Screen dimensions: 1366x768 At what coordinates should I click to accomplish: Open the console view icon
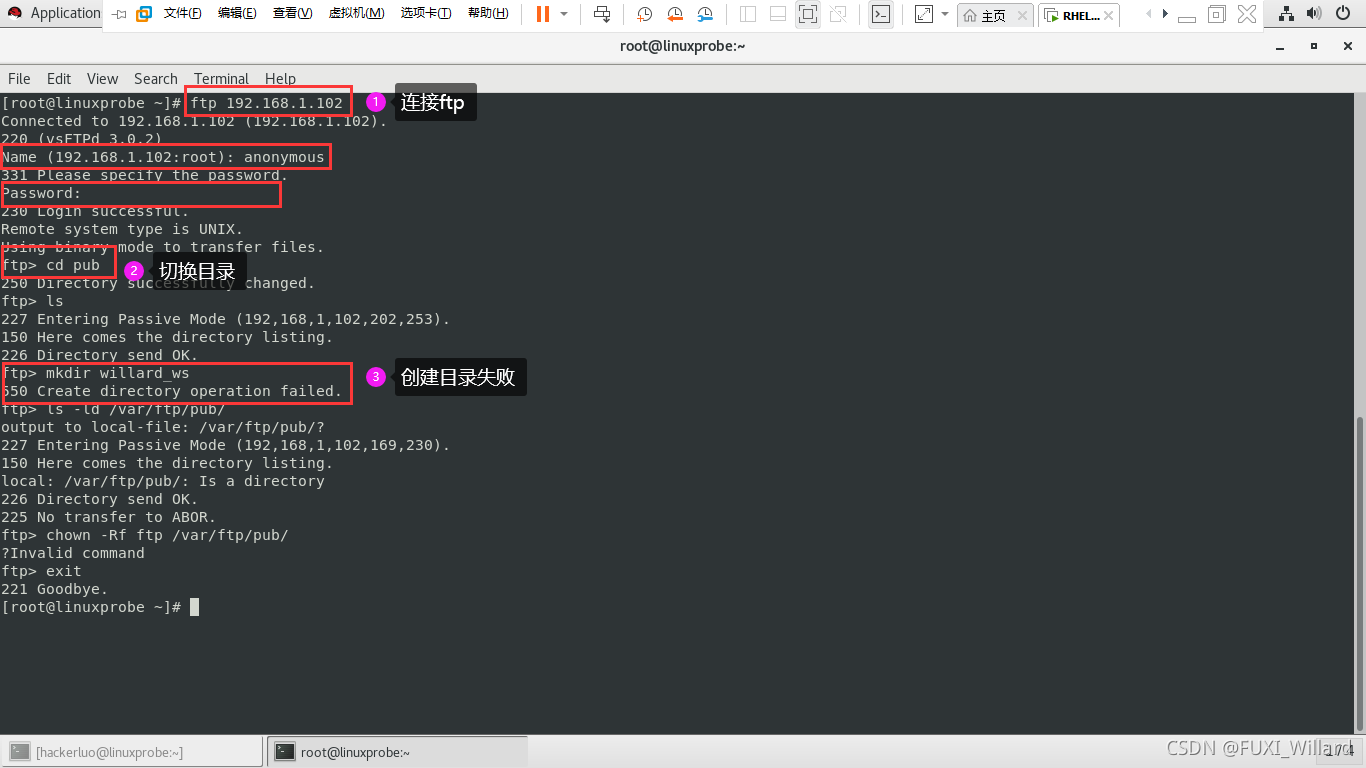(880, 14)
